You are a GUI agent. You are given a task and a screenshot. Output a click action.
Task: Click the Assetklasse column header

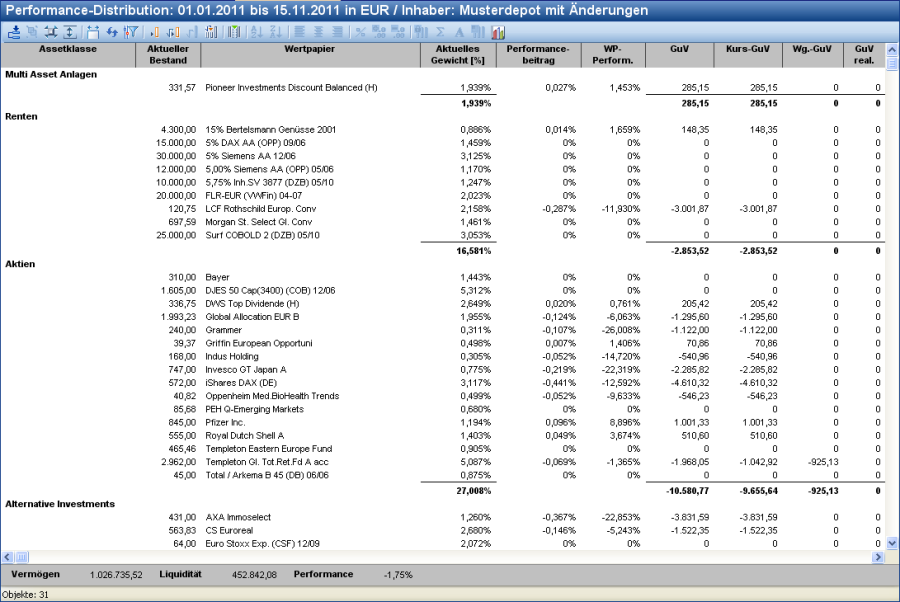pos(69,54)
